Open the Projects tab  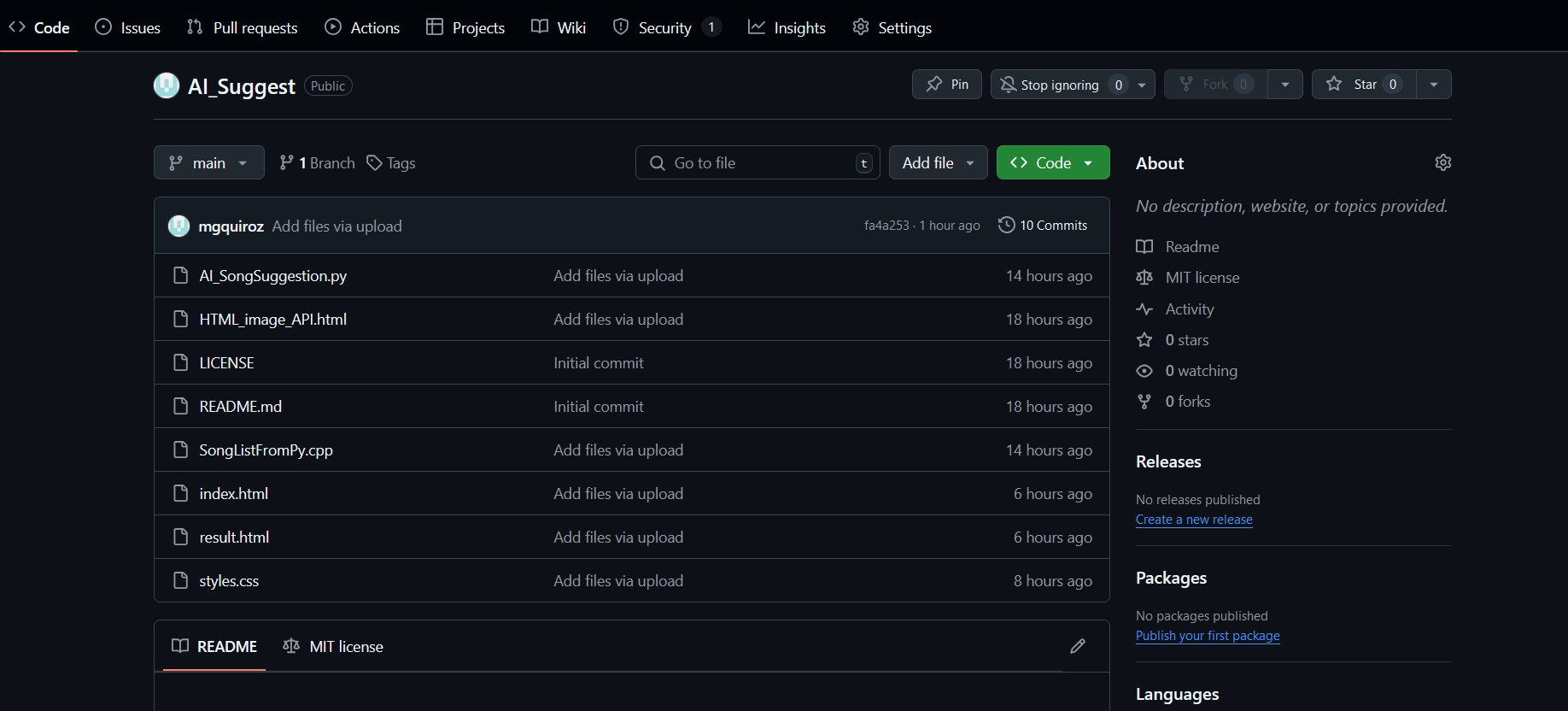[x=465, y=27]
